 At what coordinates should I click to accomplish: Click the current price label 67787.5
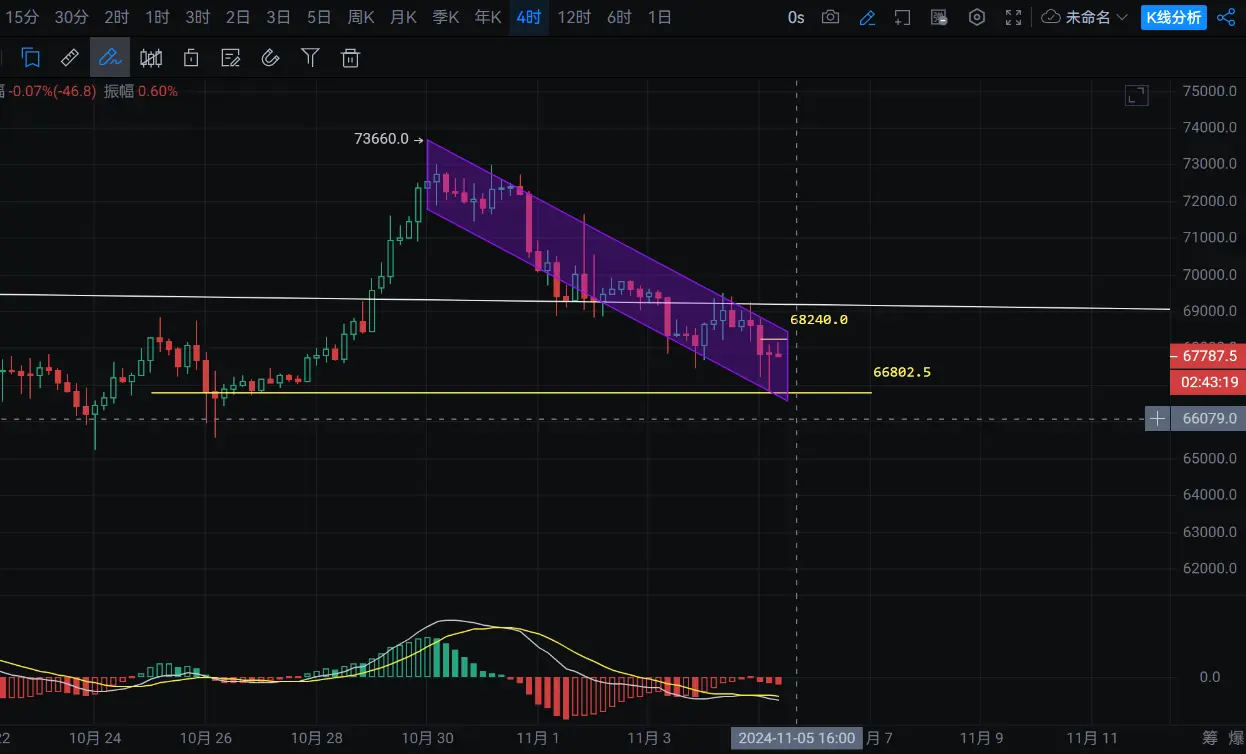(1207, 355)
